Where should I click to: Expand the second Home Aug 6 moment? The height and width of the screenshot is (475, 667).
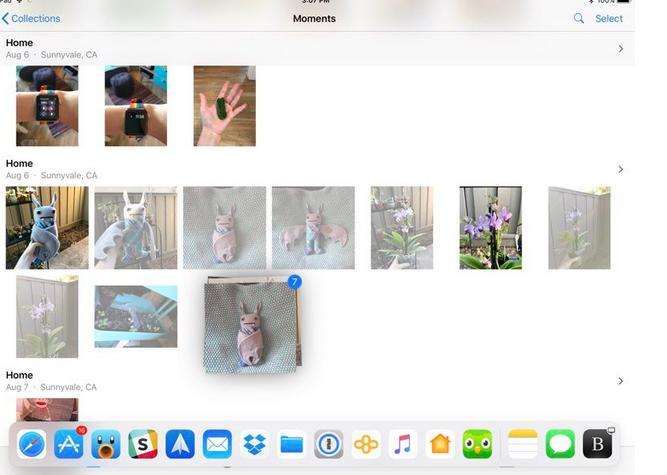click(621, 170)
